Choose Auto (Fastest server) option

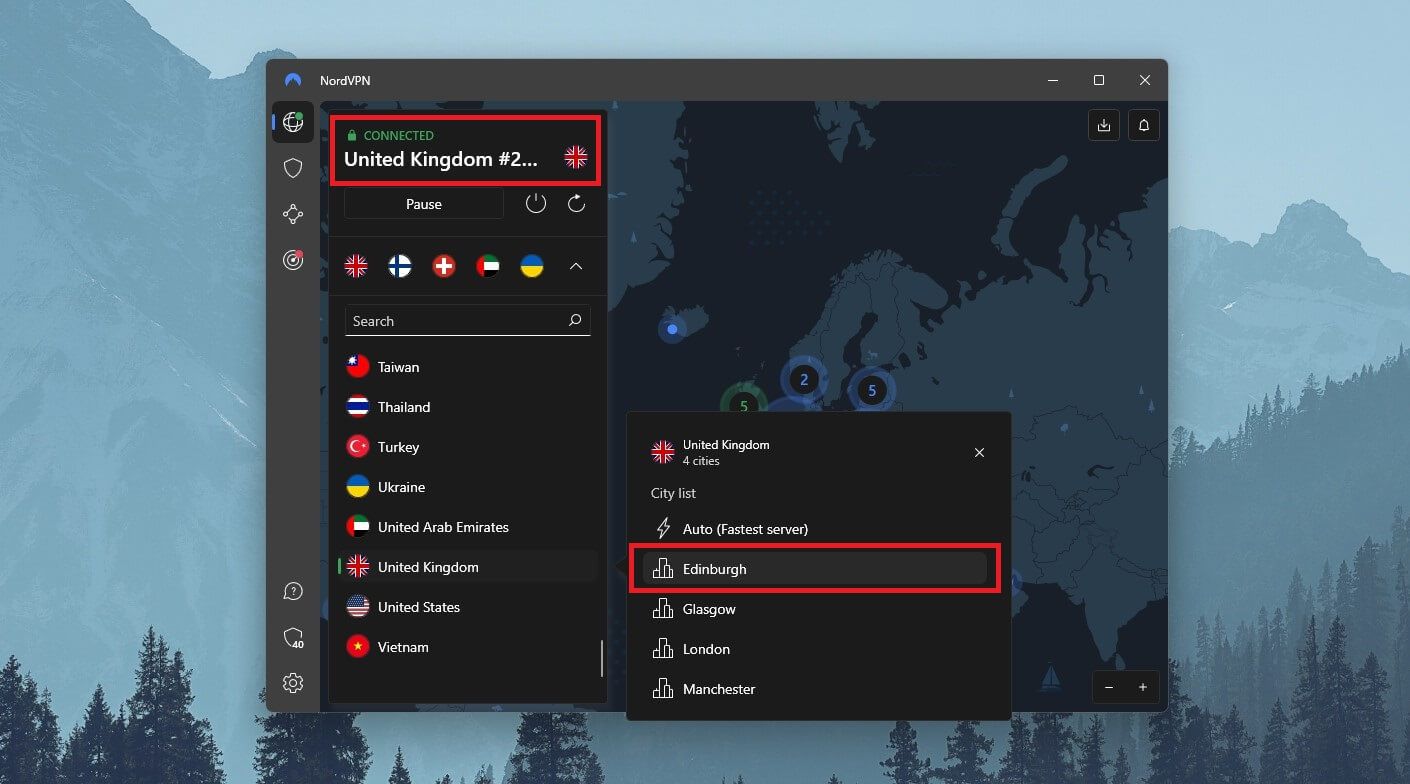pyautogui.click(x=815, y=529)
